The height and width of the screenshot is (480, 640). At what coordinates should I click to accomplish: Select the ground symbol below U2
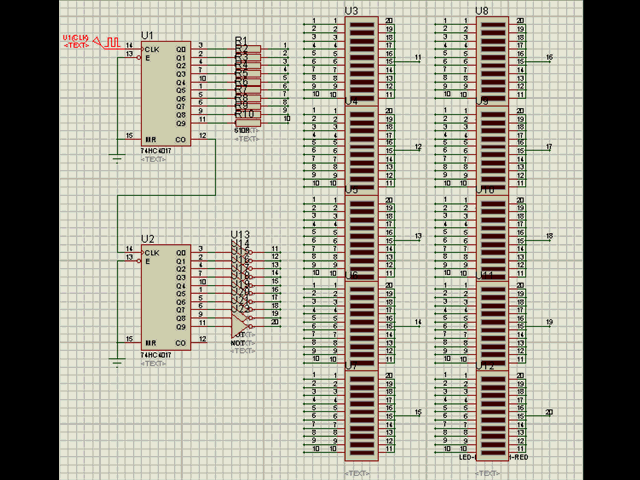coord(118,362)
